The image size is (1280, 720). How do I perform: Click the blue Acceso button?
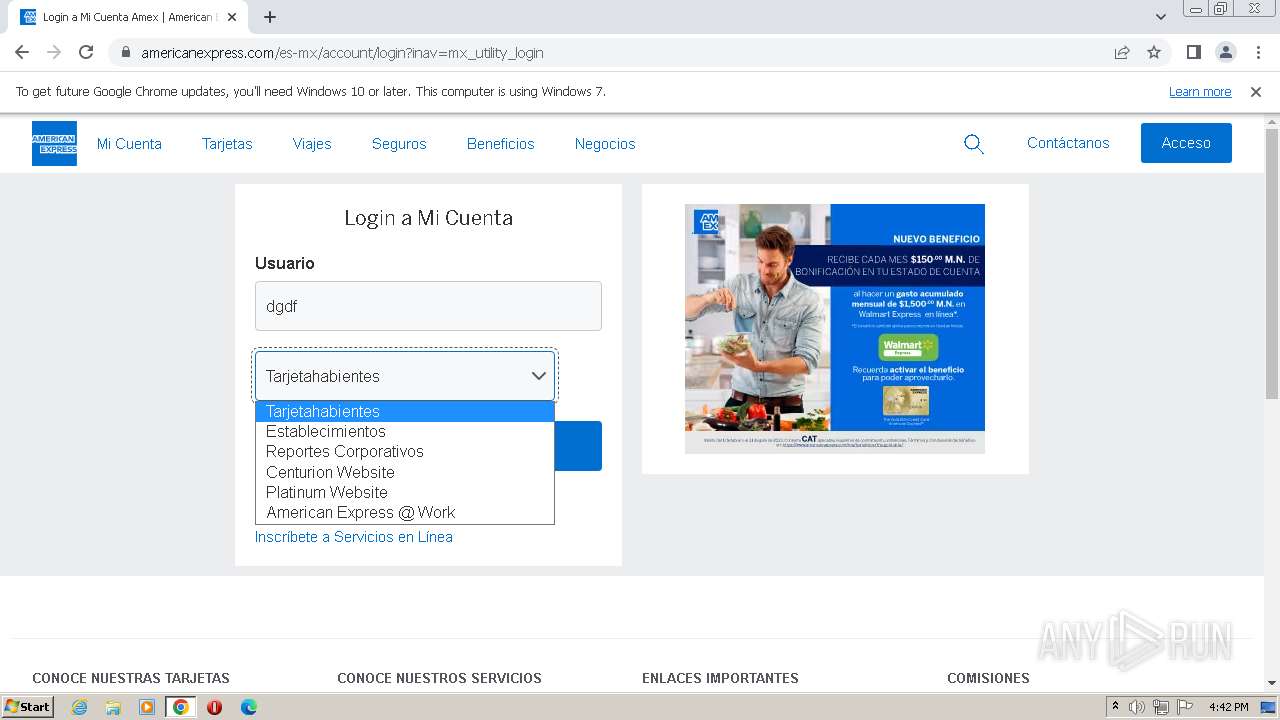pyautogui.click(x=1186, y=143)
